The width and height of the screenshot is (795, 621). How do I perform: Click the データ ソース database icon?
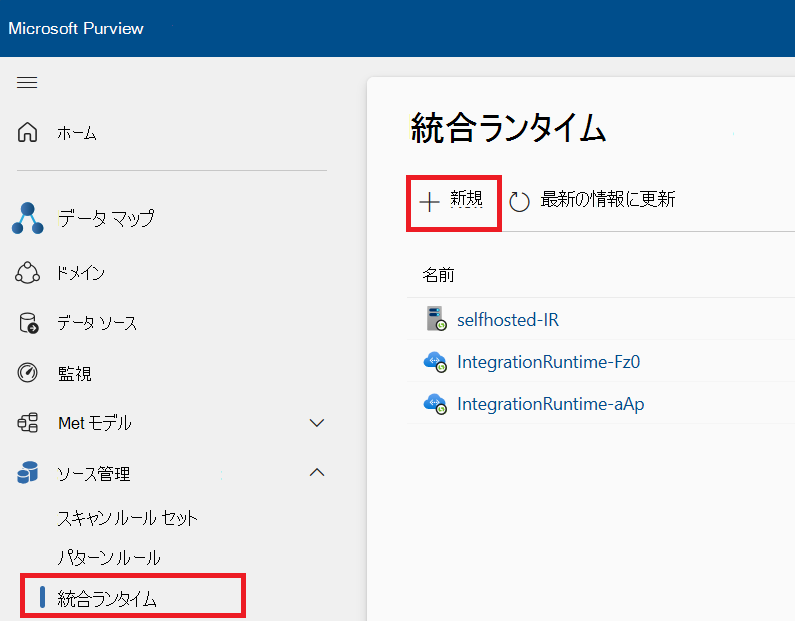[28, 323]
